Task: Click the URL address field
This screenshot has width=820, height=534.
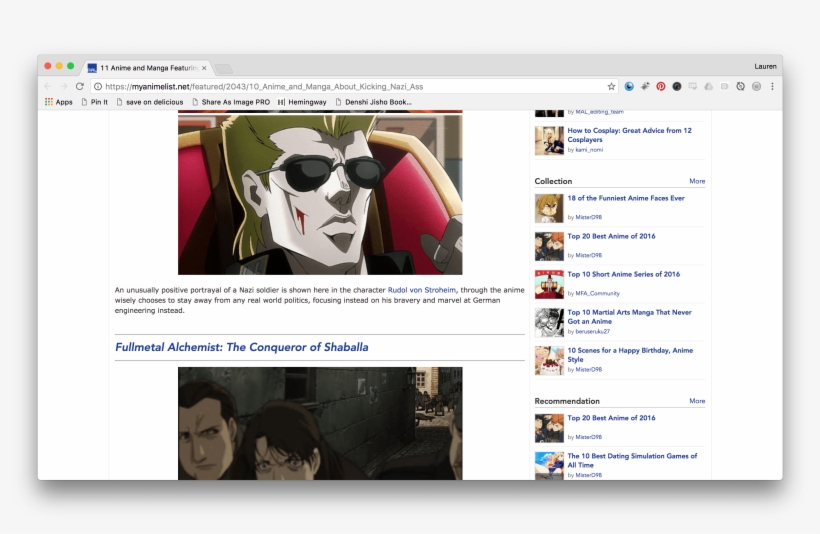Action: 354,86
